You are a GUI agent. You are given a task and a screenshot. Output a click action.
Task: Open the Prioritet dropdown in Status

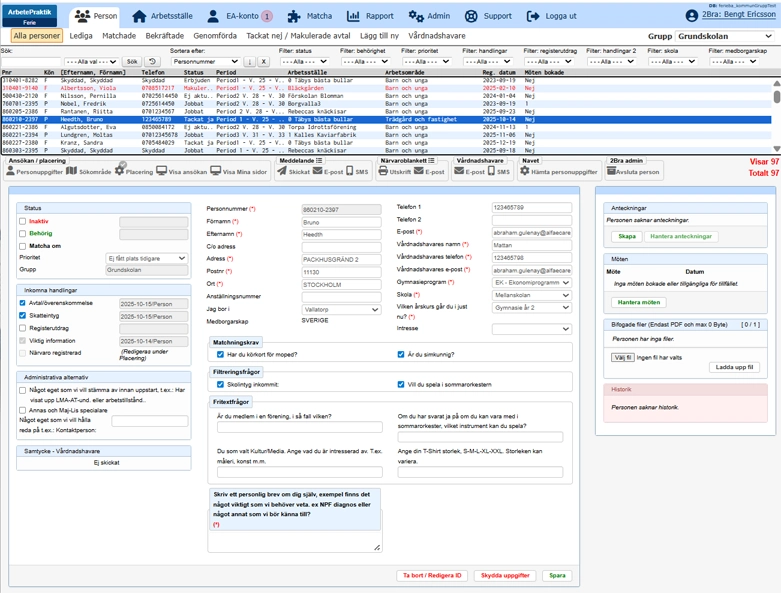pos(147,258)
